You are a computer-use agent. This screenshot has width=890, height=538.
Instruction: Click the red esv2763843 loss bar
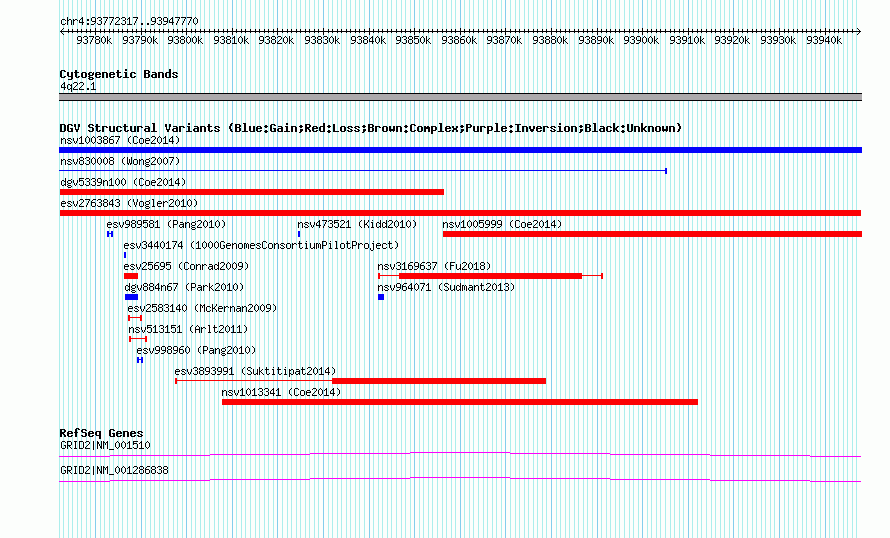(x=460, y=213)
